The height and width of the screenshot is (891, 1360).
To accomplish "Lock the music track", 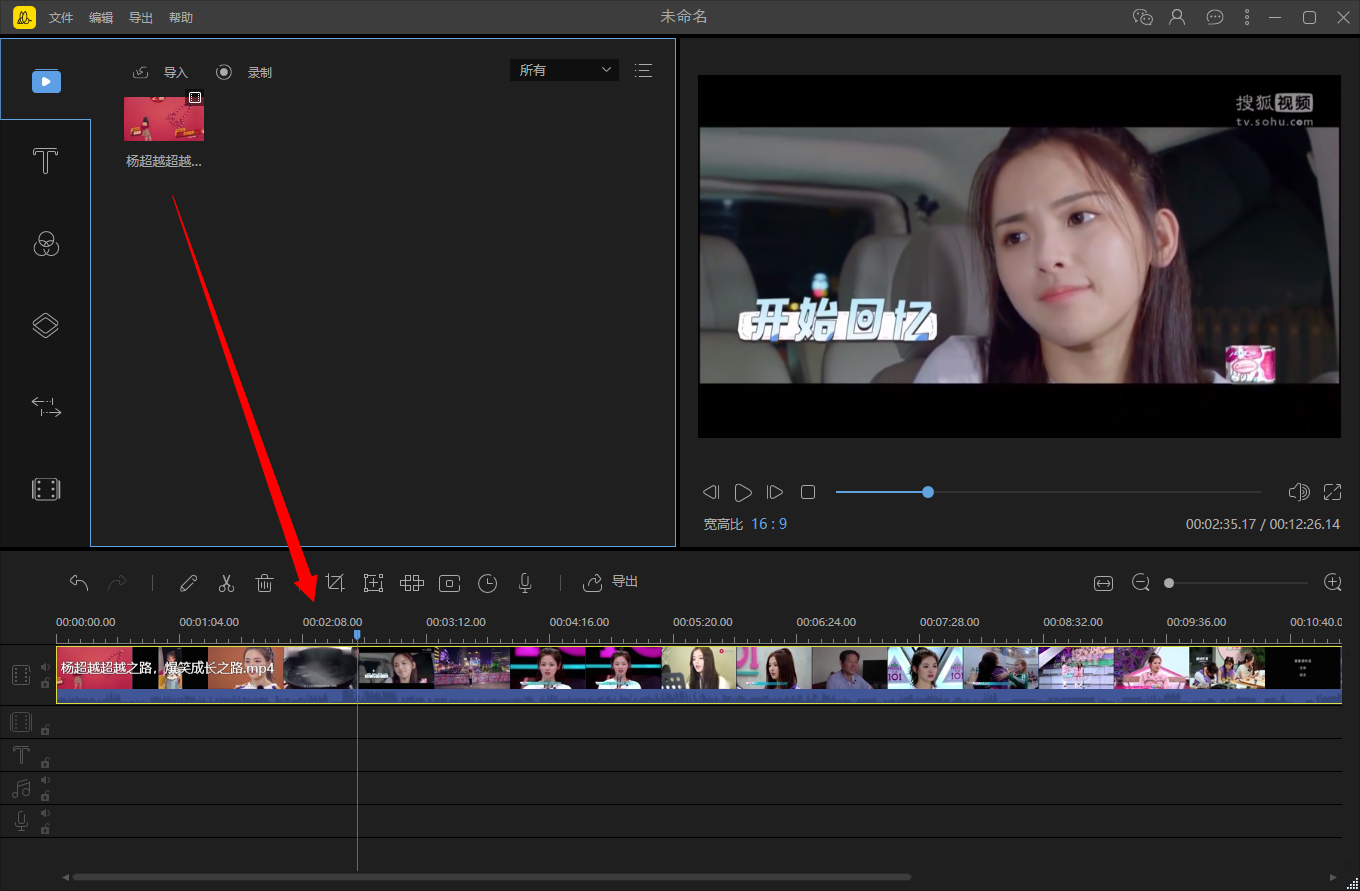I will [45, 796].
